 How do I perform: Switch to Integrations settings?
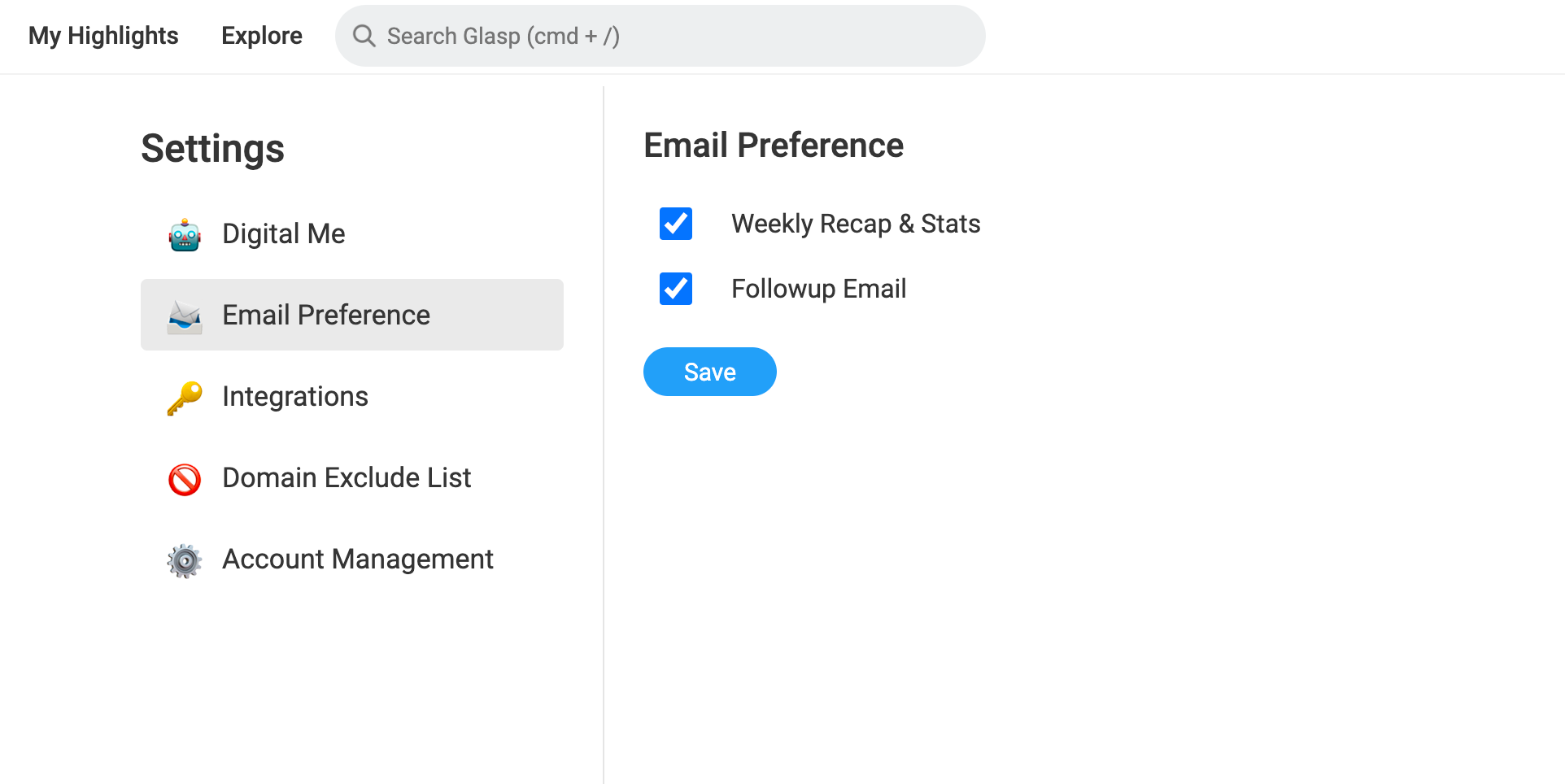point(294,397)
